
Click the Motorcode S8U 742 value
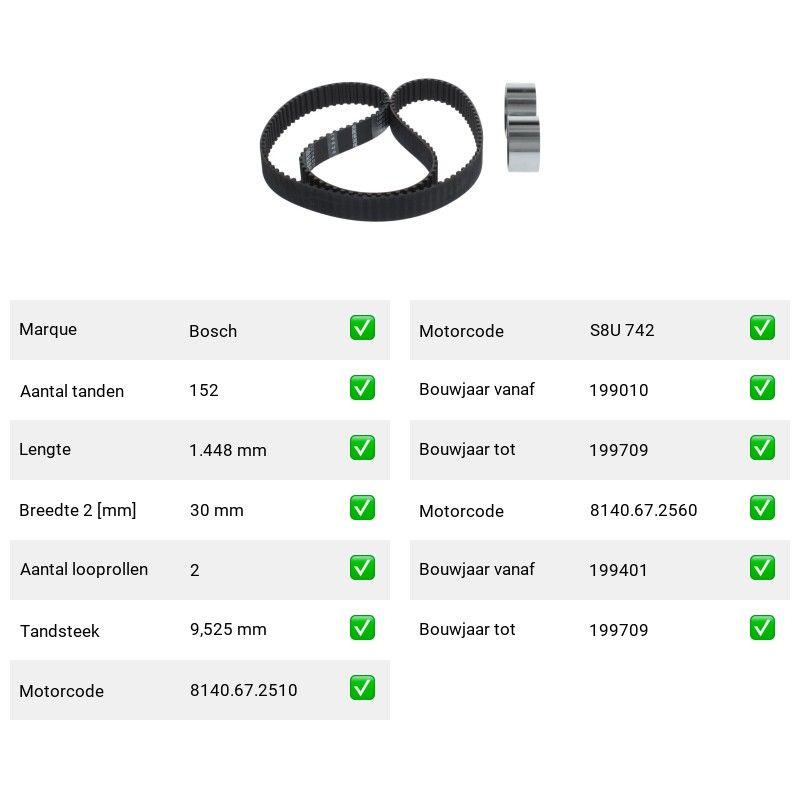pyautogui.click(x=622, y=330)
